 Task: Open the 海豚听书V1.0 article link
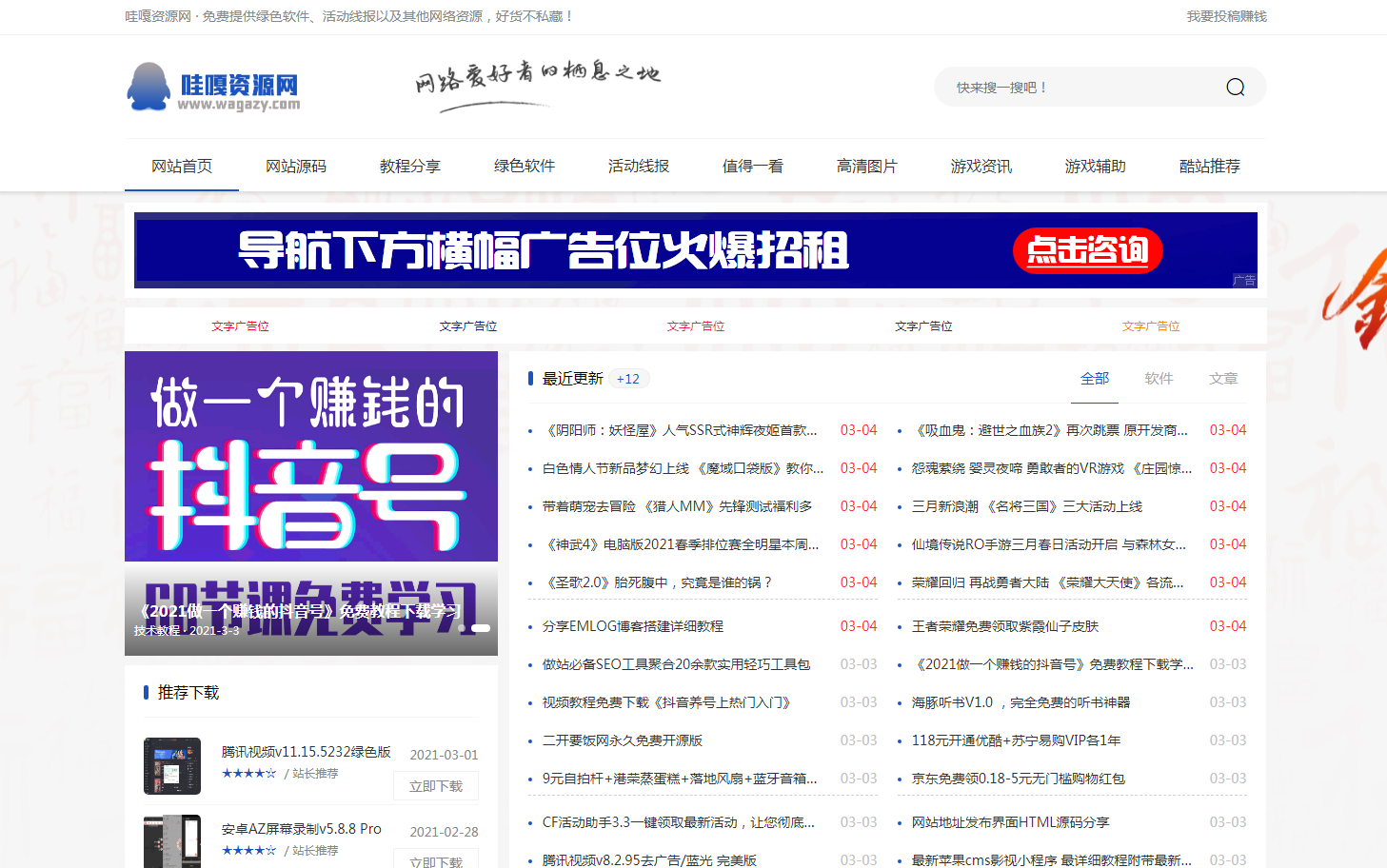(1020, 702)
